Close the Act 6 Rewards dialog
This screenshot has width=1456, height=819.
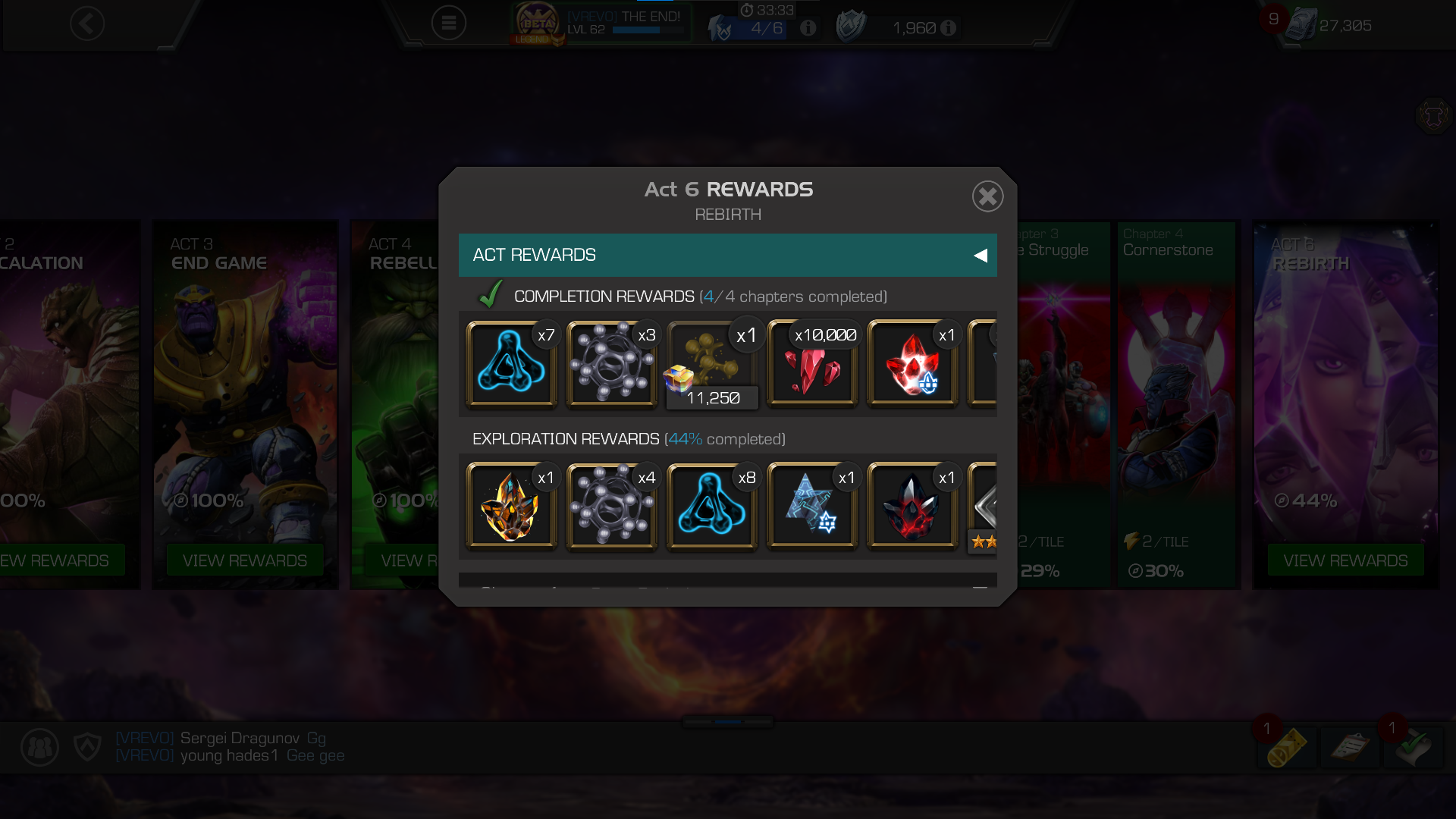pos(987,196)
